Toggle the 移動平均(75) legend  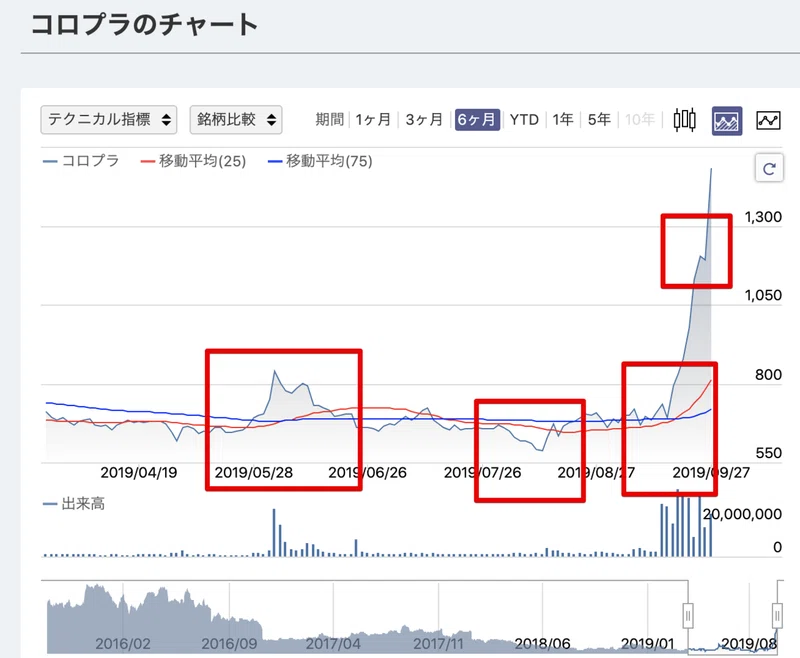coord(320,161)
